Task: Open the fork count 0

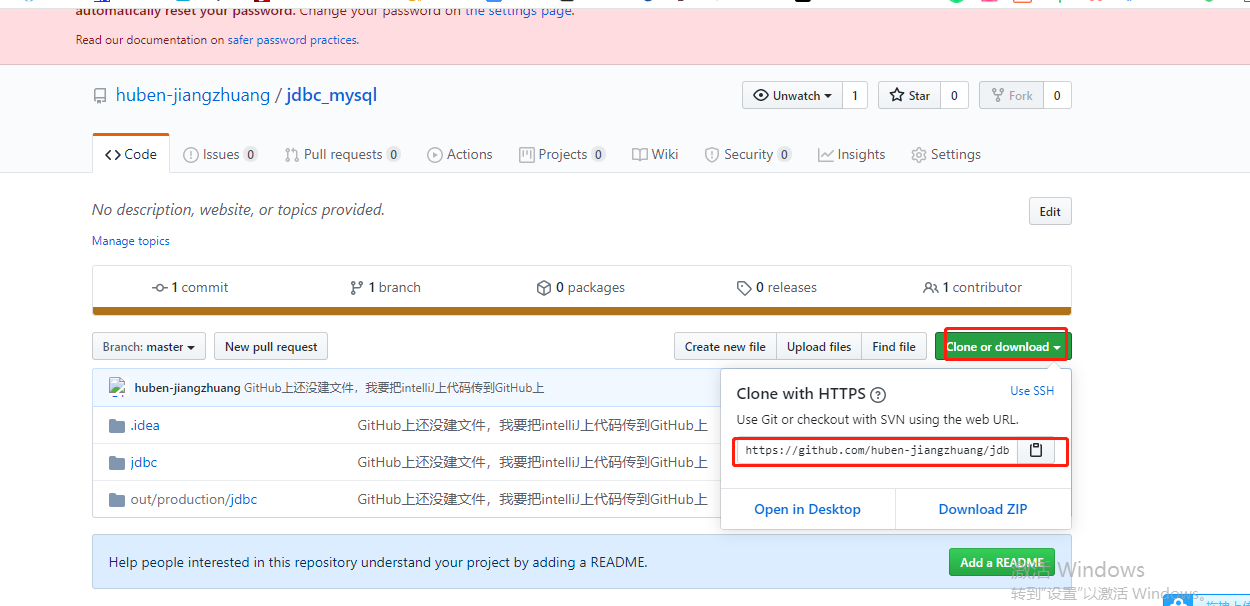Action: 1057,95
